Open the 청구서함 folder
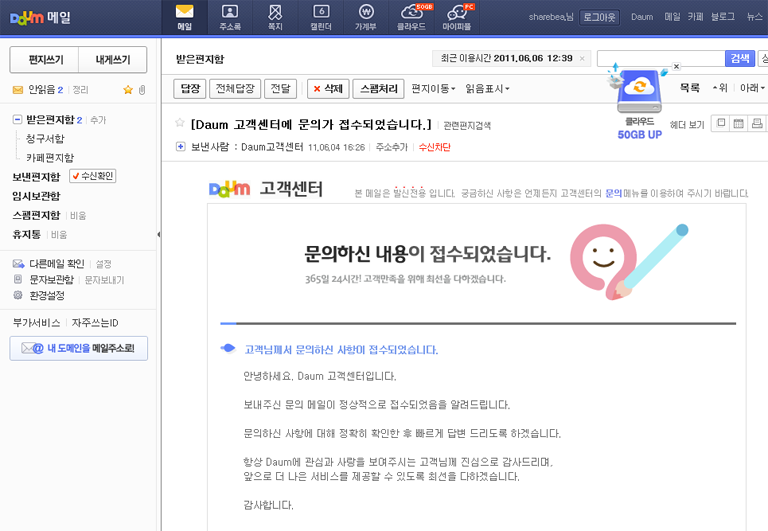The height and width of the screenshot is (531, 768). click(45, 139)
